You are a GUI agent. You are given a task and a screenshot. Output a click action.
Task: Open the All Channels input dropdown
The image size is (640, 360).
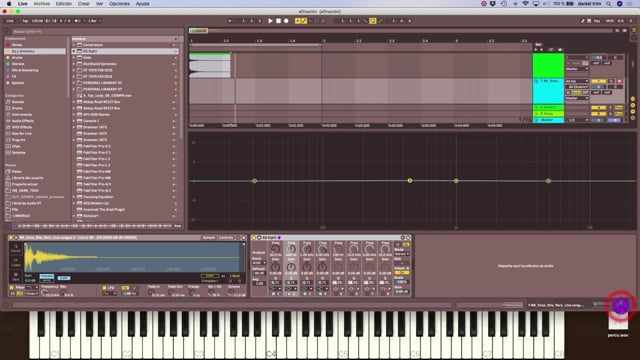[x=577, y=87]
